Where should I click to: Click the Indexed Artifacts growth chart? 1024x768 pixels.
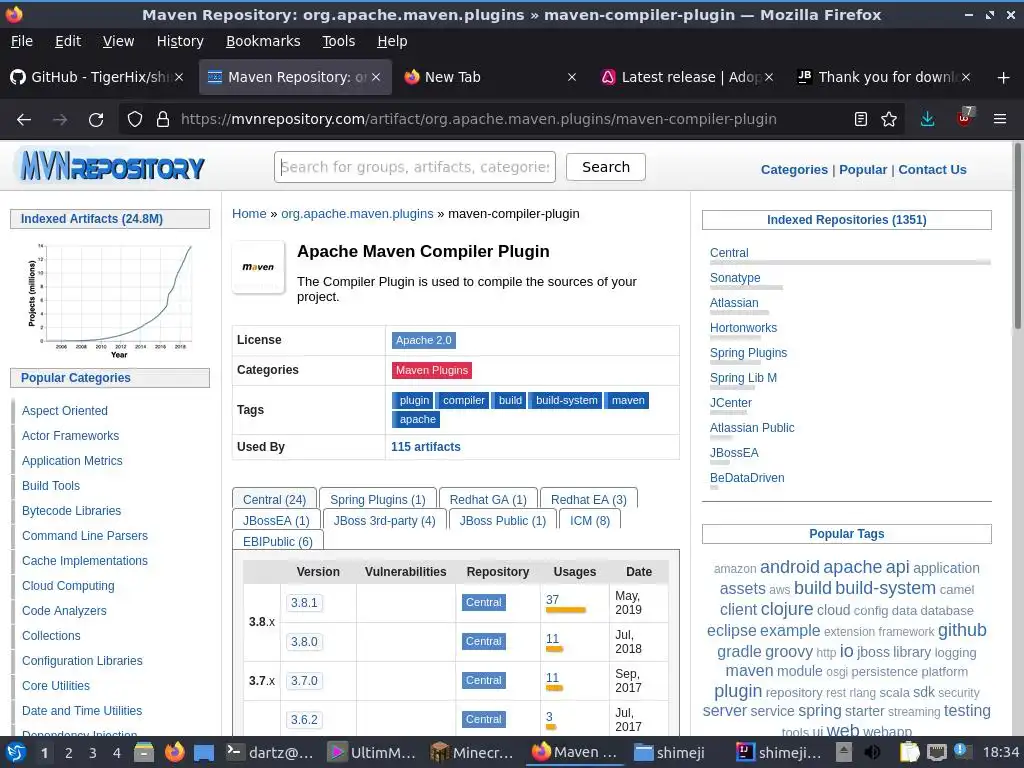tap(110, 299)
